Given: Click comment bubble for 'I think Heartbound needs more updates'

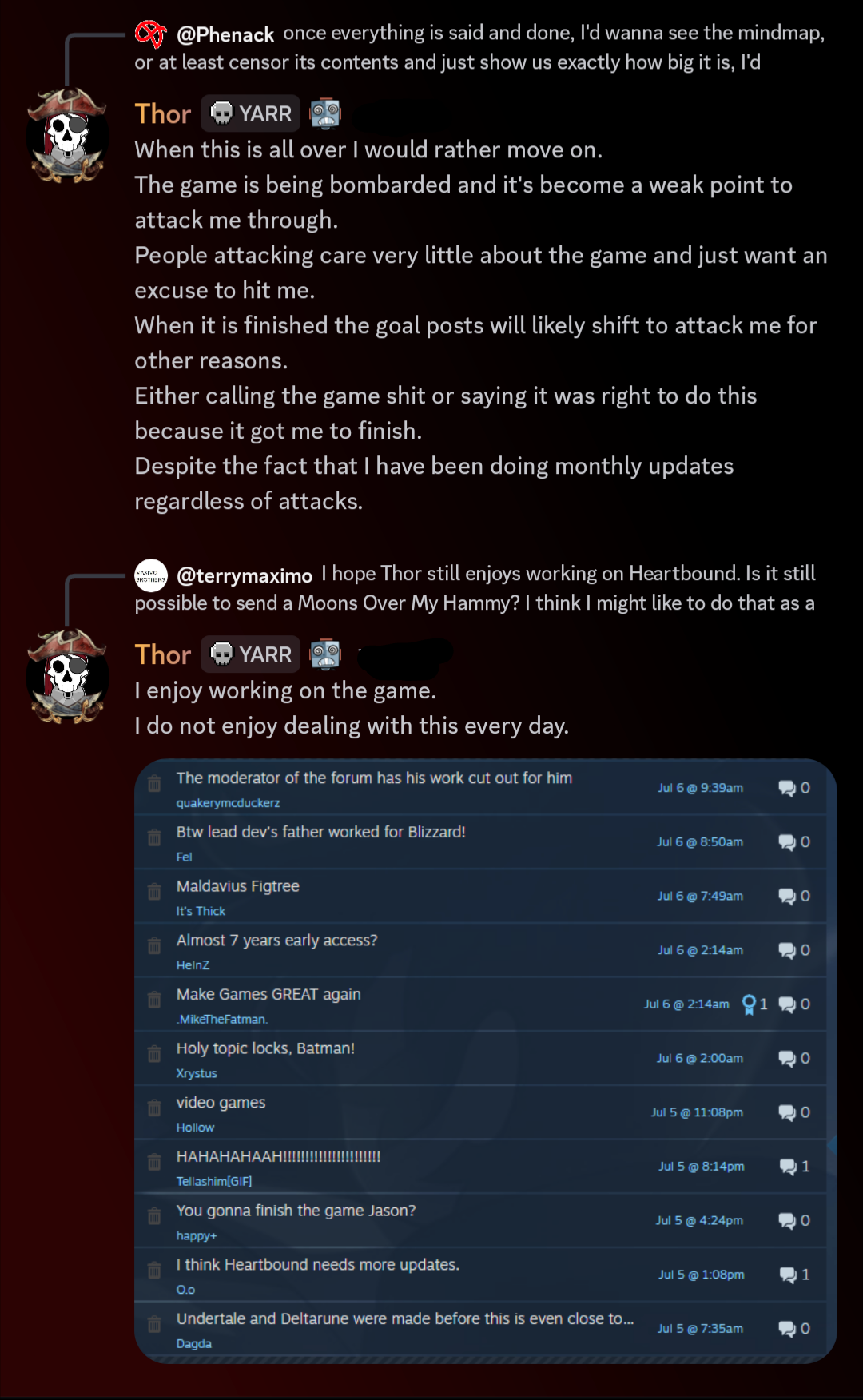Looking at the screenshot, I should 788,1275.
